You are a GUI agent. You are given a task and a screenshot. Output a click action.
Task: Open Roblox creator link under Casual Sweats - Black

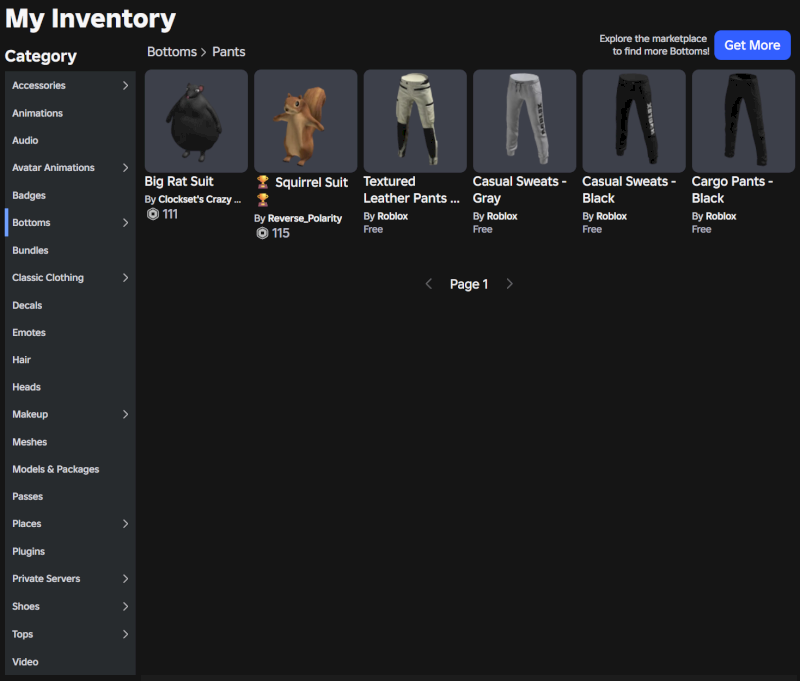click(x=611, y=216)
